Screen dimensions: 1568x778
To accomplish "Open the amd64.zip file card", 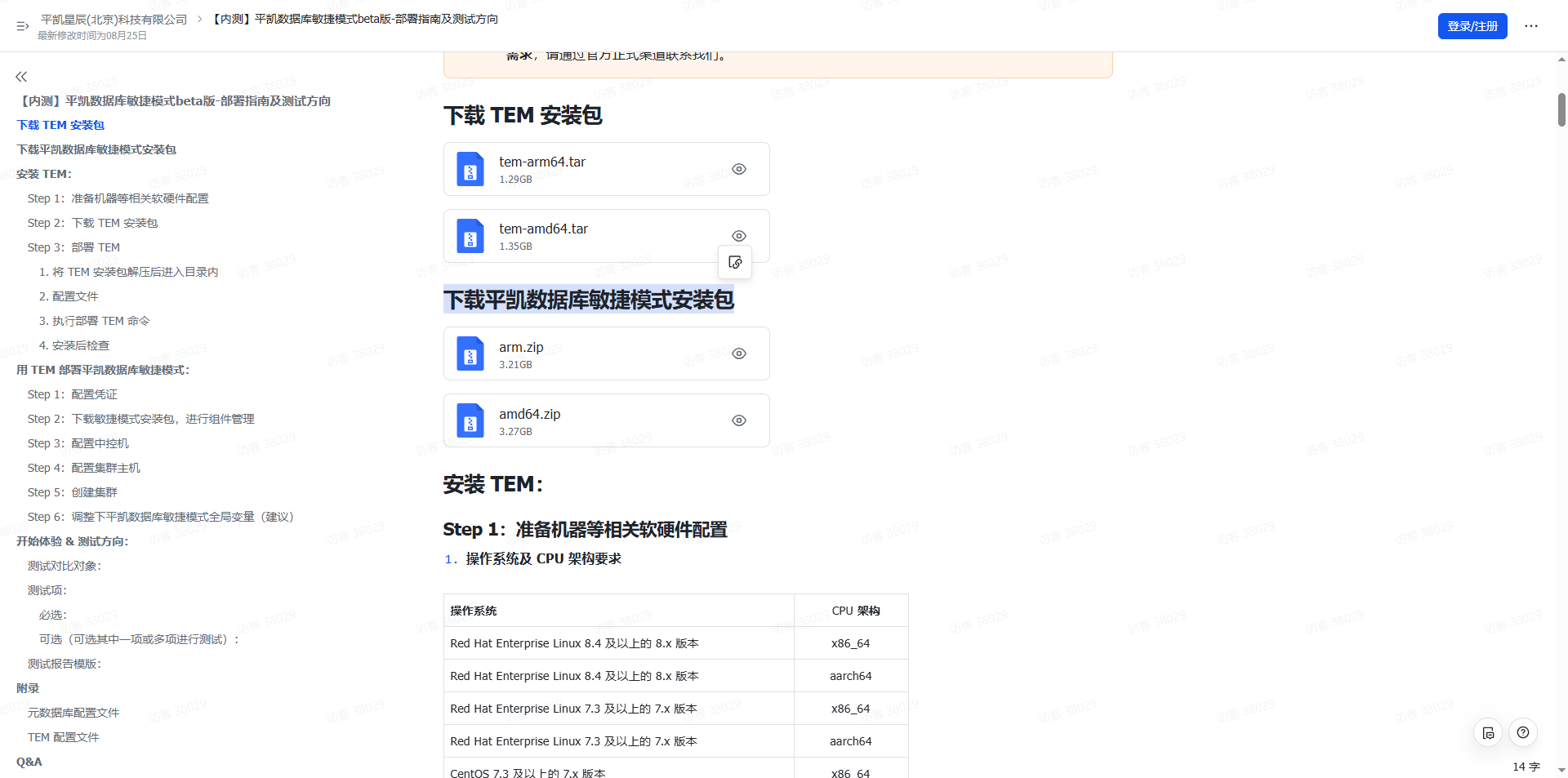I will coord(604,420).
